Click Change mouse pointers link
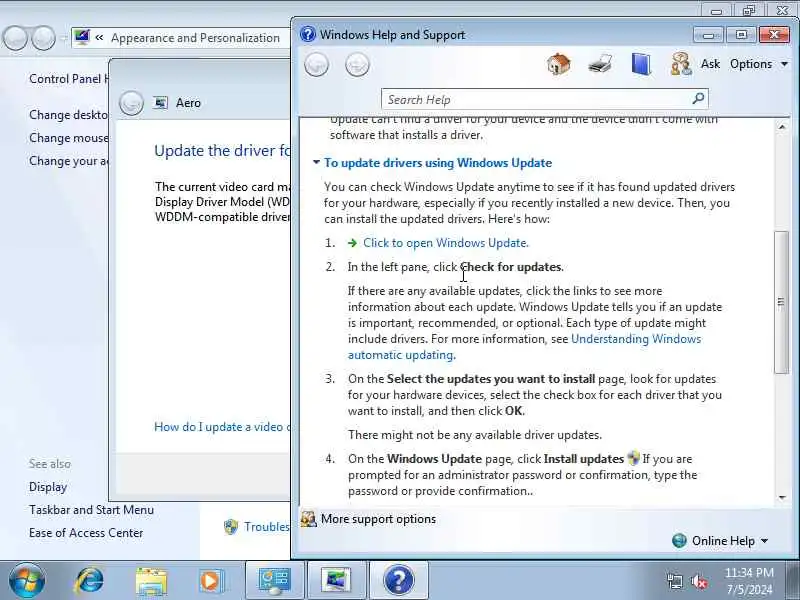This screenshot has width=800, height=600. point(68,138)
